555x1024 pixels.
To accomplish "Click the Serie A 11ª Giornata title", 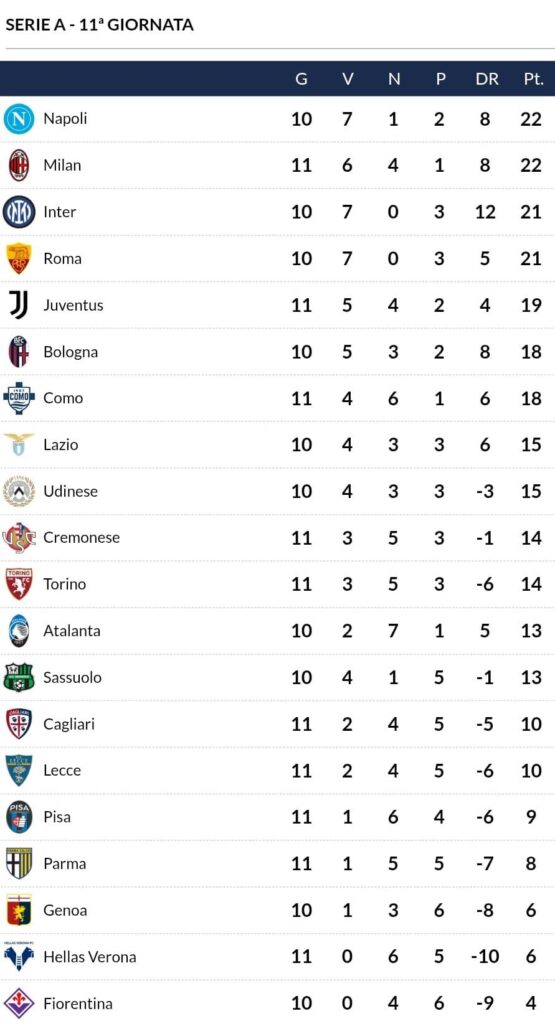I will tap(99, 25).
